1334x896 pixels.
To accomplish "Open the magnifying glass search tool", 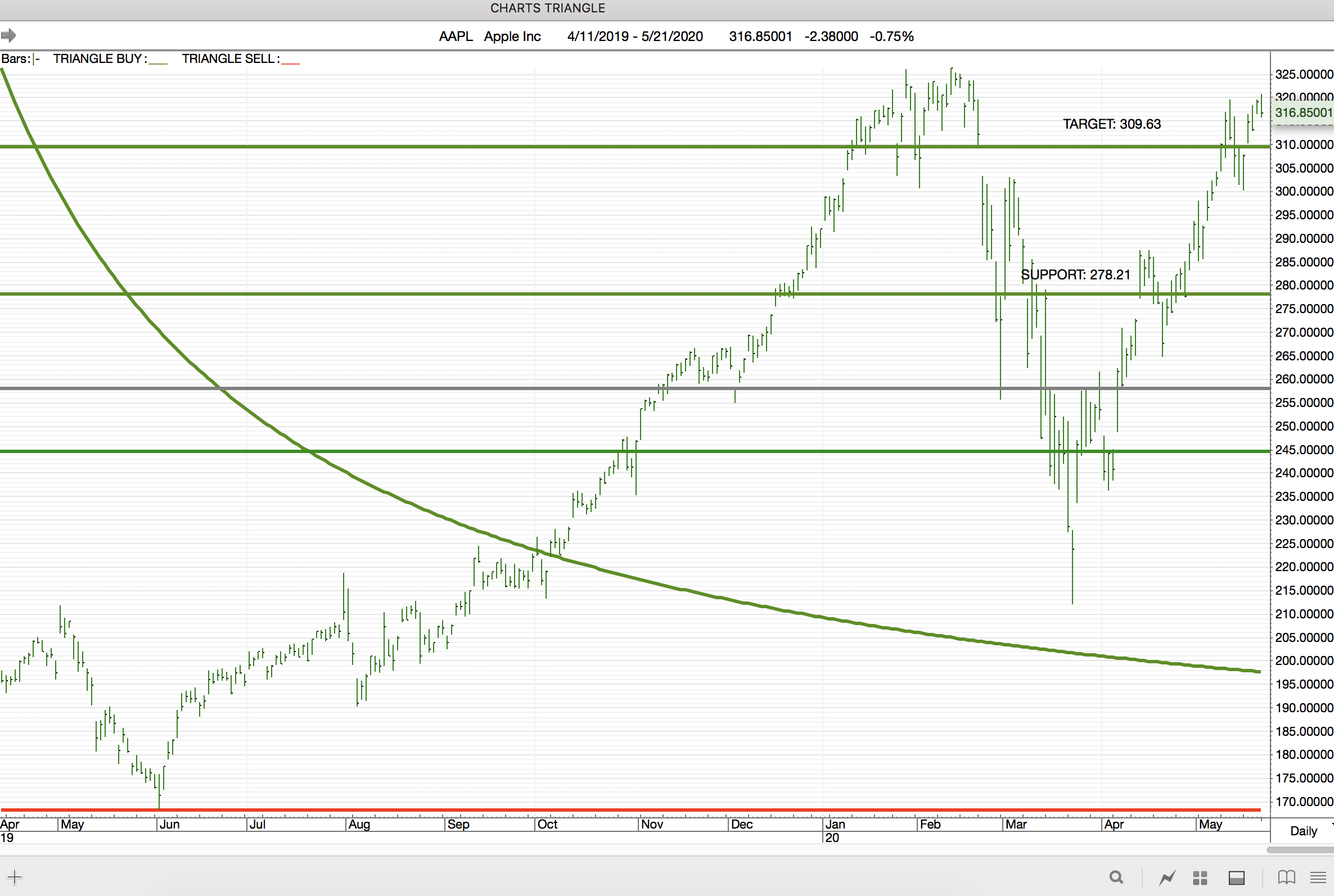I will 1116,877.
